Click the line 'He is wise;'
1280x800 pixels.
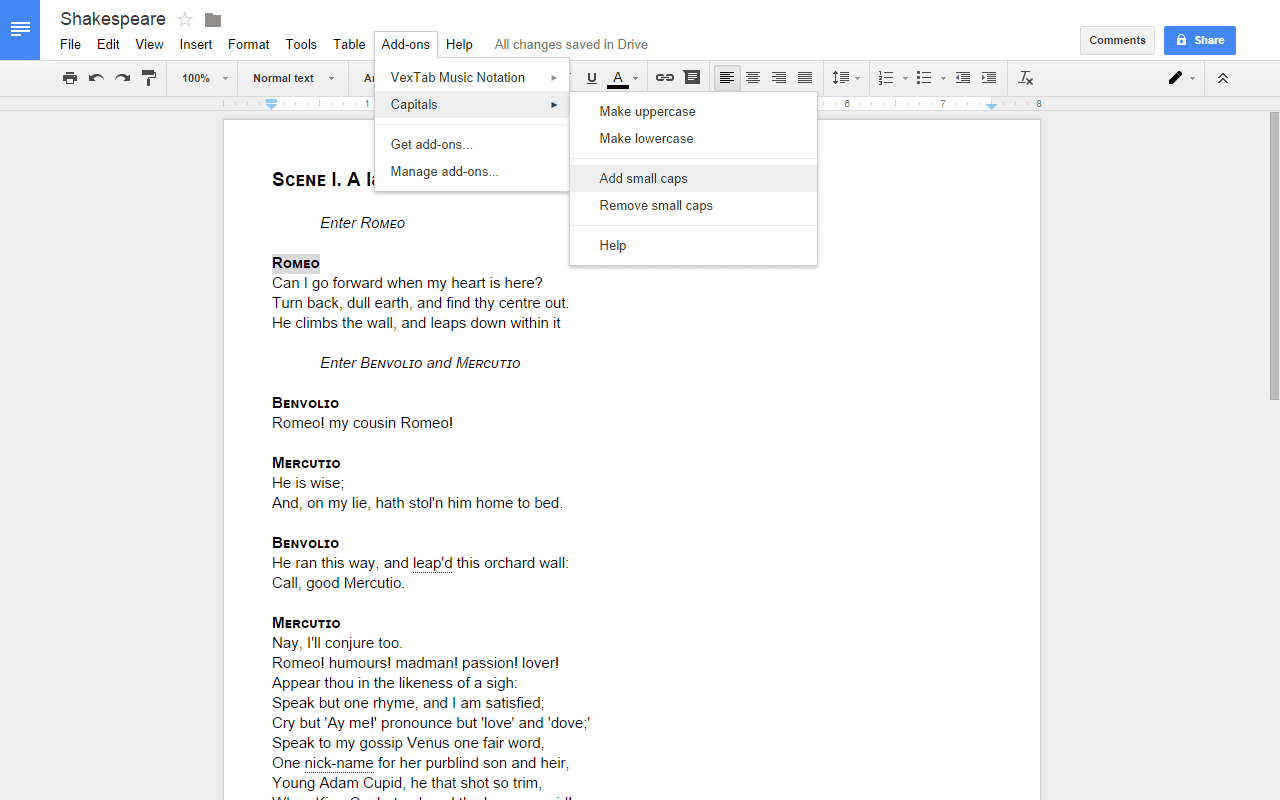[x=308, y=483]
